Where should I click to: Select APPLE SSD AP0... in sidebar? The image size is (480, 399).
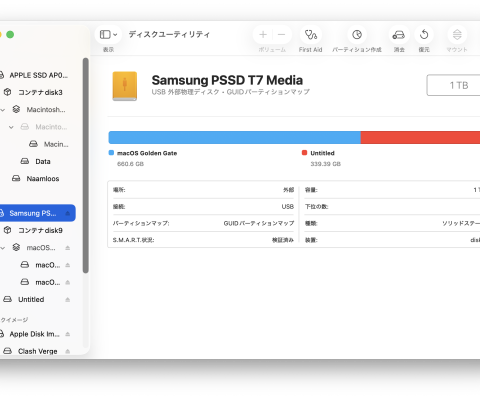pyautogui.click(x=38, y=75)
